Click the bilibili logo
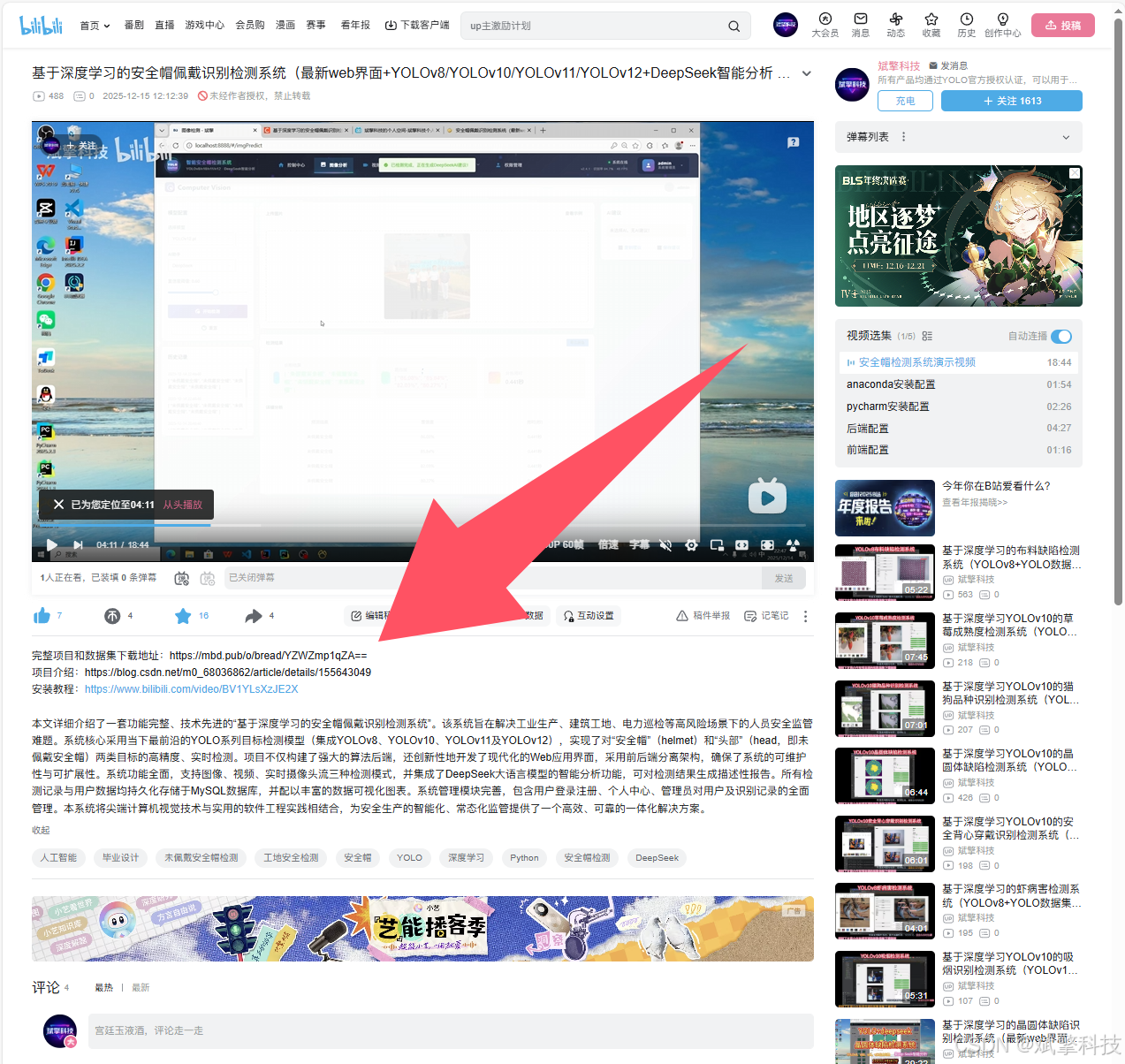The height and width of the screenshot is (1064, 1125). click(x=42, y=25)
